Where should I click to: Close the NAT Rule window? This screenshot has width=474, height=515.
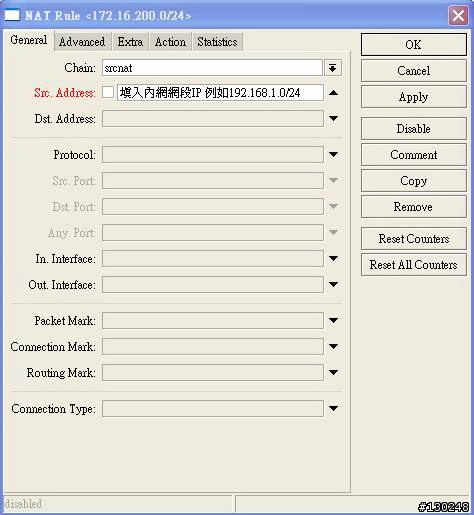coord(458,16)
